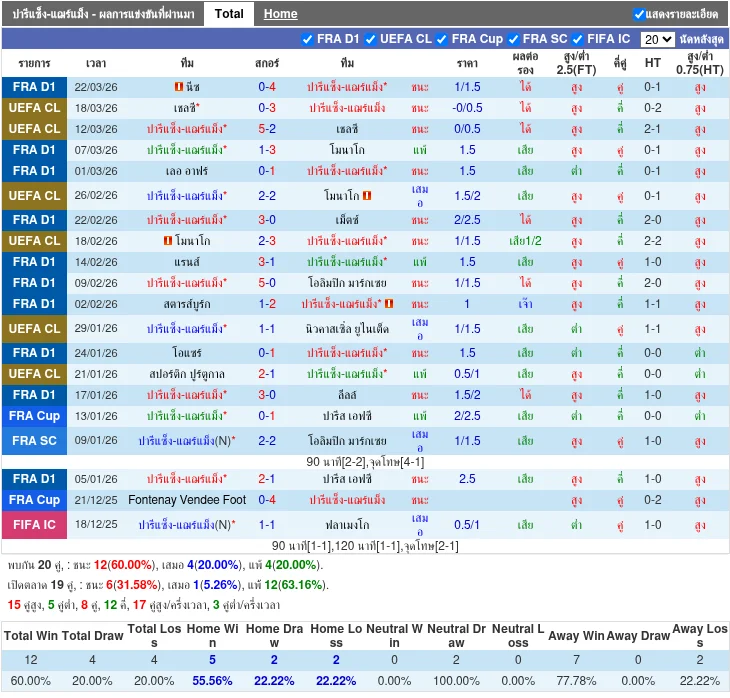Click UEFA CL badge on 18/03/26 row
730x698 pixels.
pyautogui.click(x=35, y=108)
